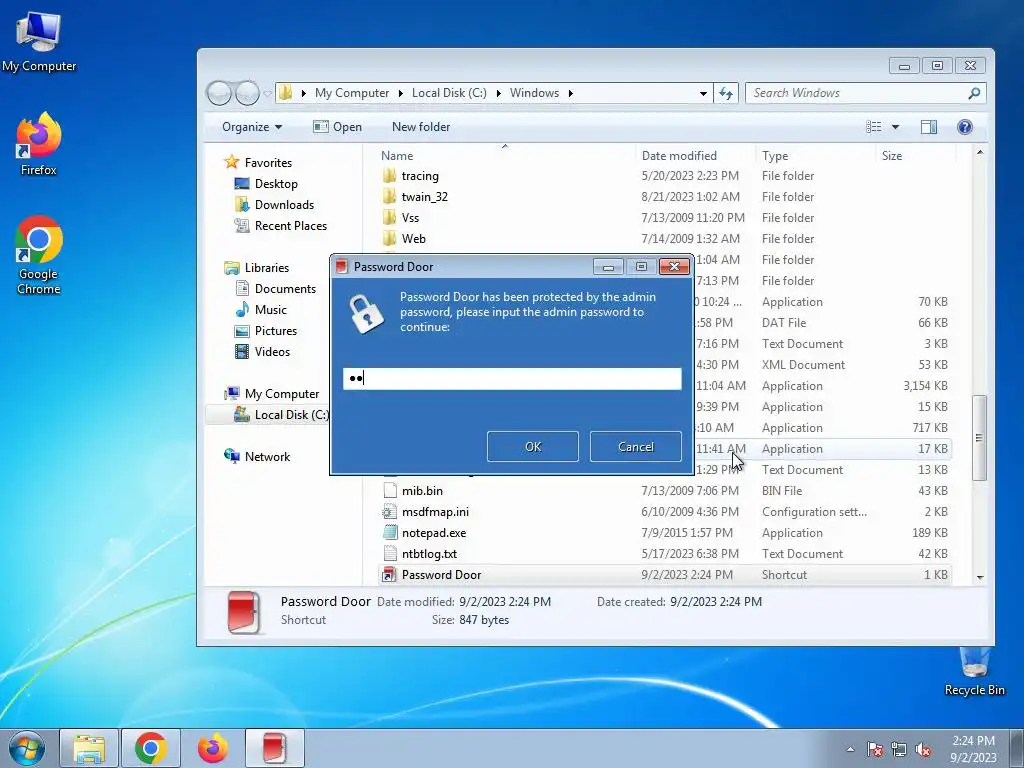
Task: Open File Explorer from the taskbar
Action: pos(89,748)
